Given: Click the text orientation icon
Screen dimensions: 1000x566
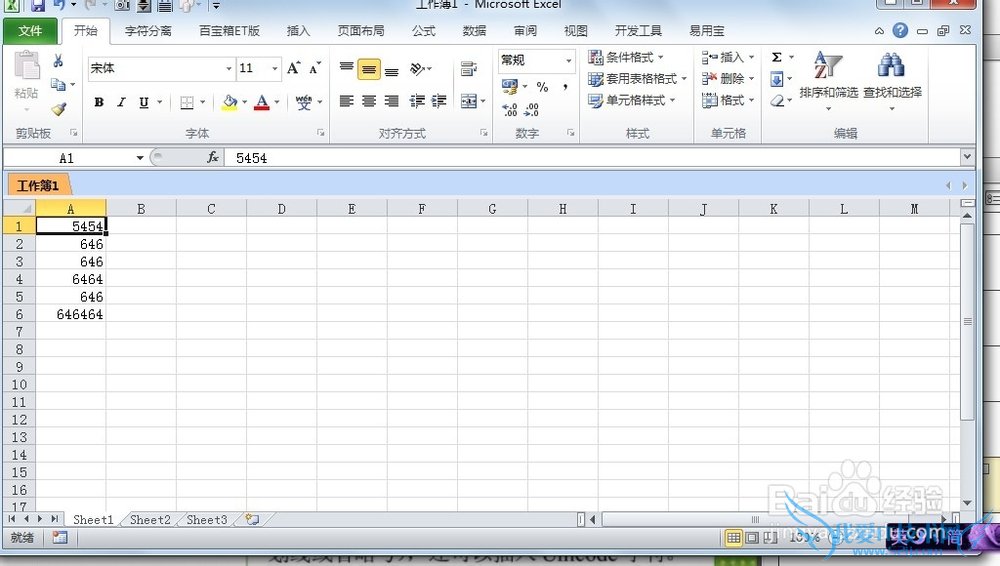Looking at the screenshot, I should tap(418, 68).
